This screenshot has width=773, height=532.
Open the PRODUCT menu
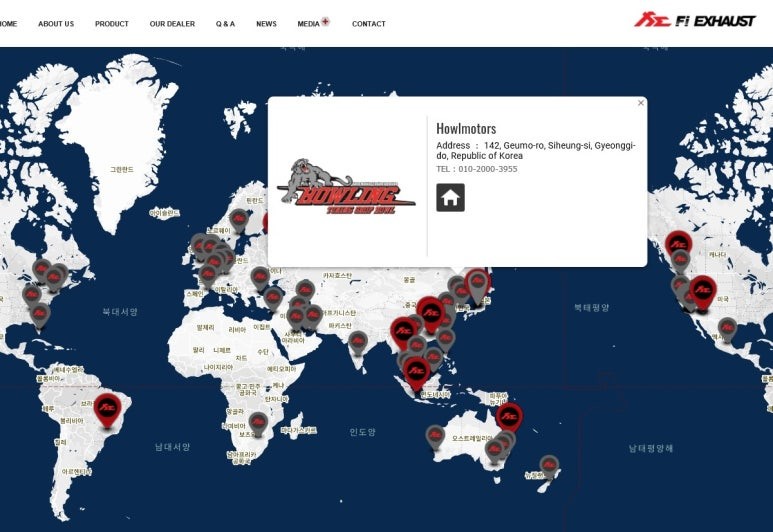(112, 24)
